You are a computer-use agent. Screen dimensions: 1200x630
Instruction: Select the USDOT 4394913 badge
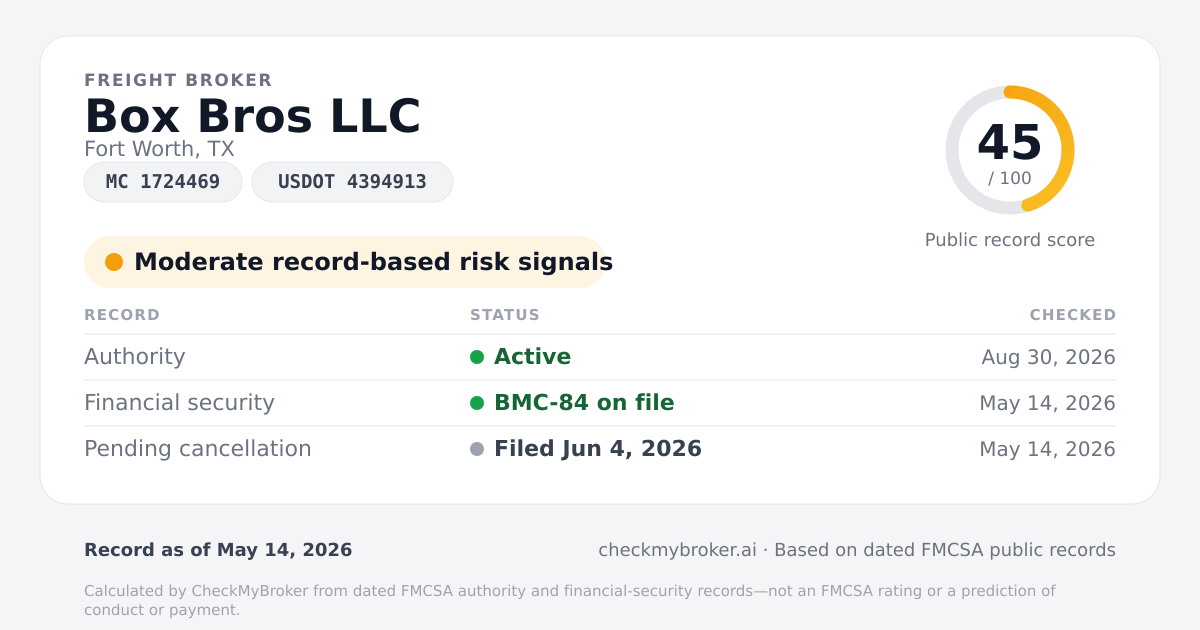pyautogui.click(x=352, y=182)
